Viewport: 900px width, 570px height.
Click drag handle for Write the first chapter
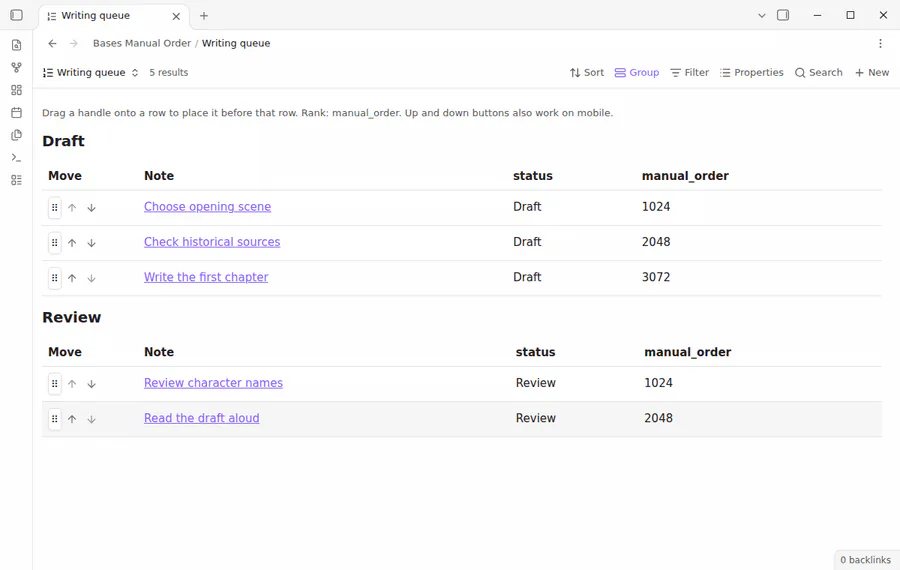click(x=55, y=278)
